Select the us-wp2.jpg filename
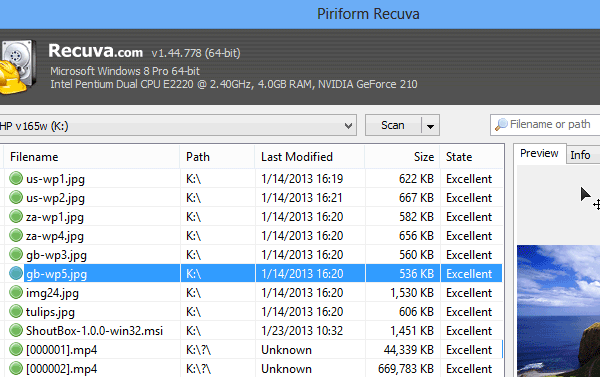This screenshot has width=600, height=377. pos(55,198)
